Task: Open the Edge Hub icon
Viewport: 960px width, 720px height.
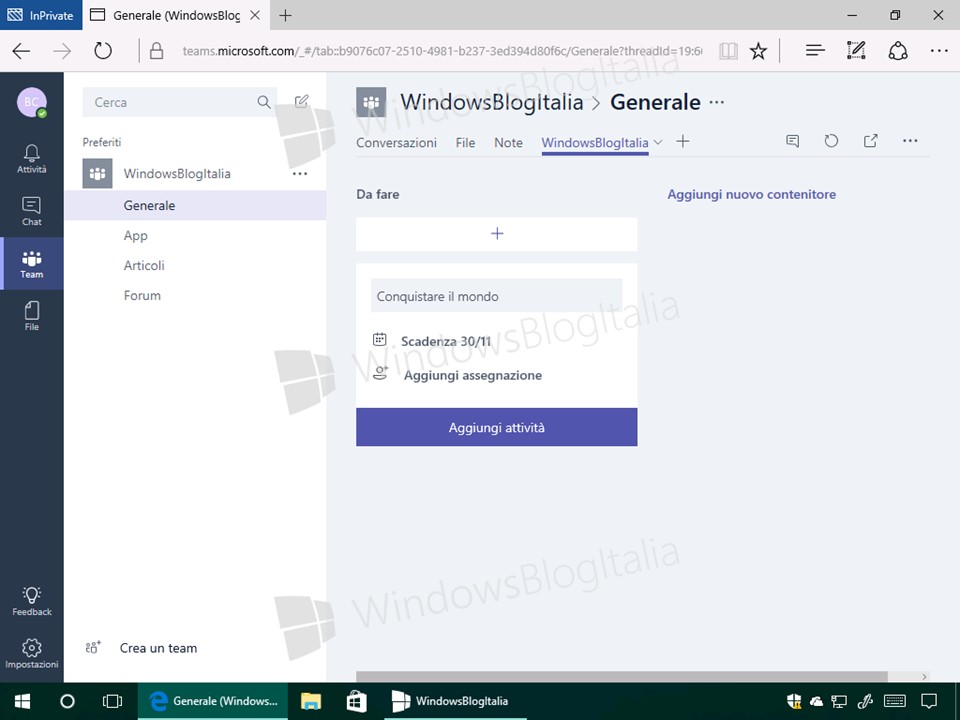Action: [x=815, y=51]
